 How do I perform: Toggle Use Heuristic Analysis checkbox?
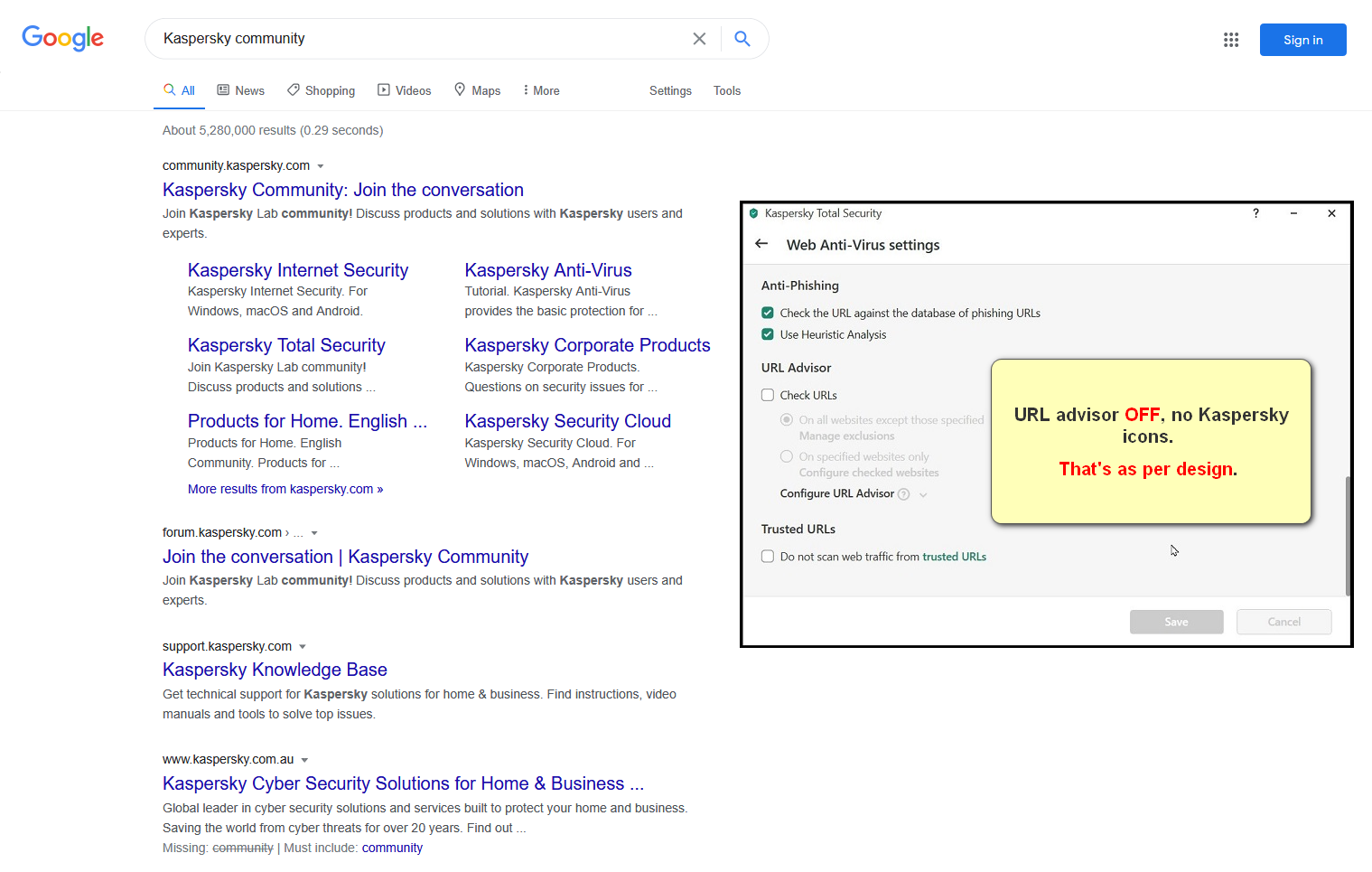coord(768,334)
